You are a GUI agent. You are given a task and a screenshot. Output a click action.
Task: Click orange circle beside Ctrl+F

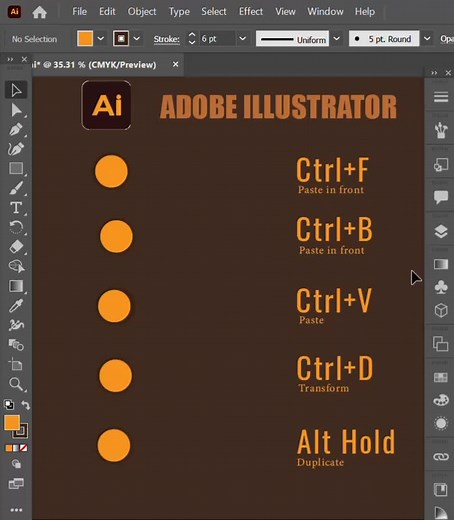pos(111,171)
